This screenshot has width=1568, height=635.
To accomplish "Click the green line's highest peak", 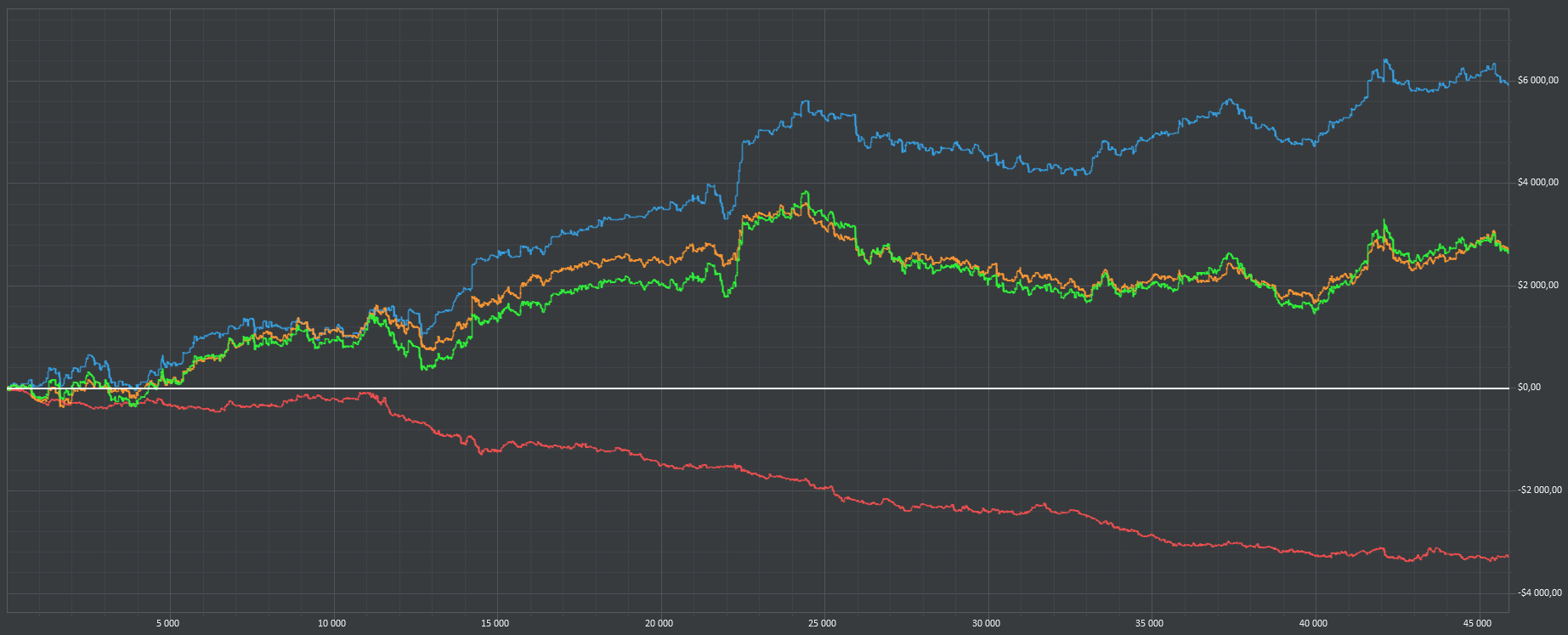I will click(x=806, y=192).
